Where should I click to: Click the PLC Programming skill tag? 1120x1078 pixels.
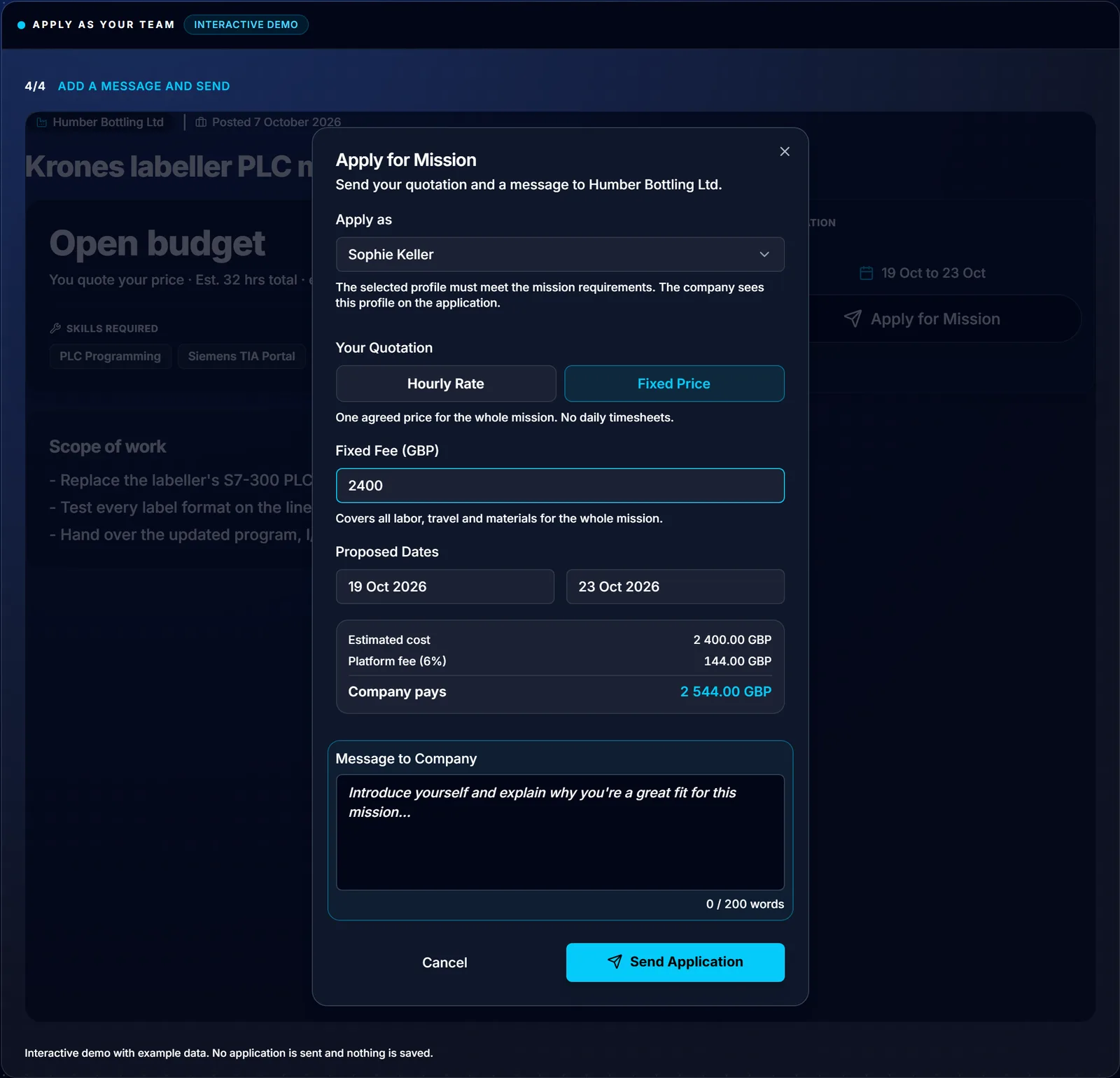coord(111,356)
